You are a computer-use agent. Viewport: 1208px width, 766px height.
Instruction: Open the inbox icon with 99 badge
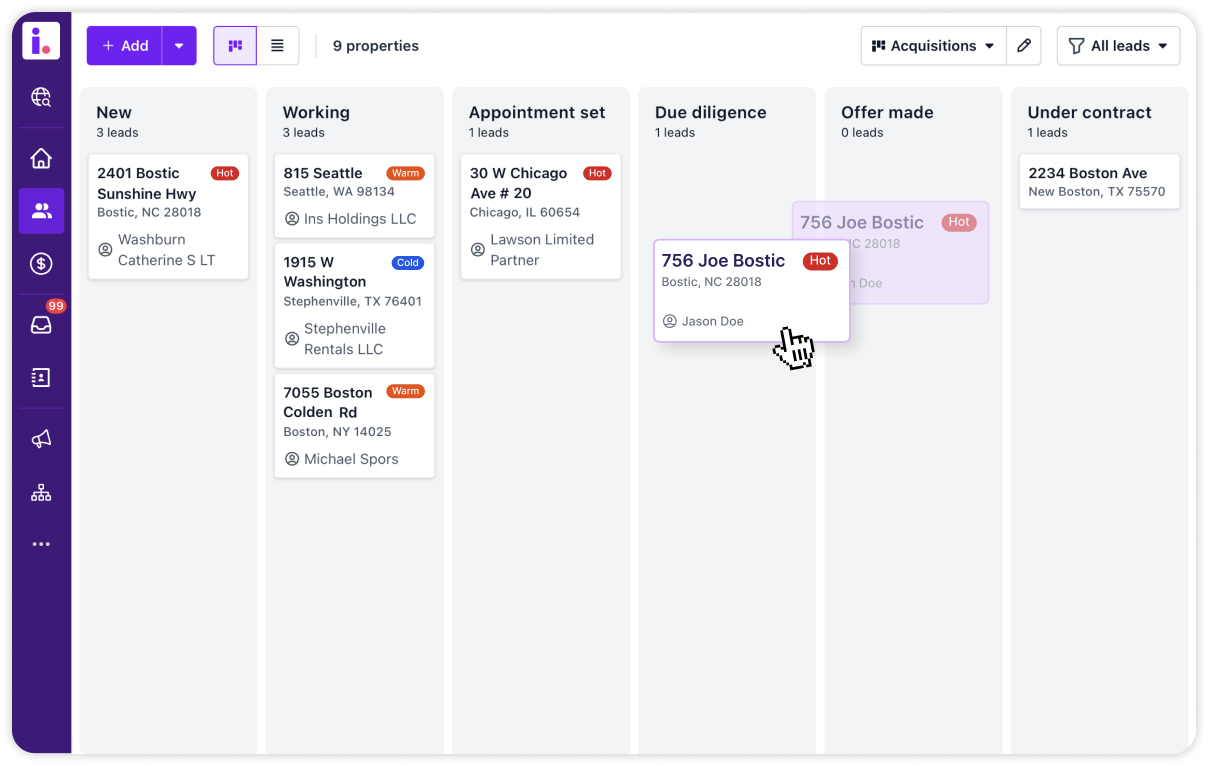coord(41,324)
